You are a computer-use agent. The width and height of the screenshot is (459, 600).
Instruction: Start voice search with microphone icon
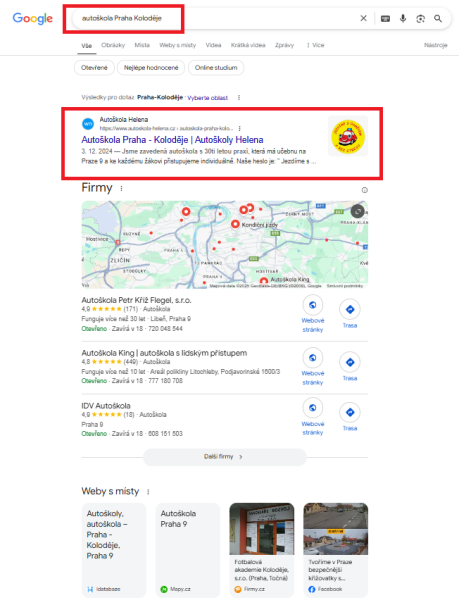pyautogui.click(x=403, y=18)
